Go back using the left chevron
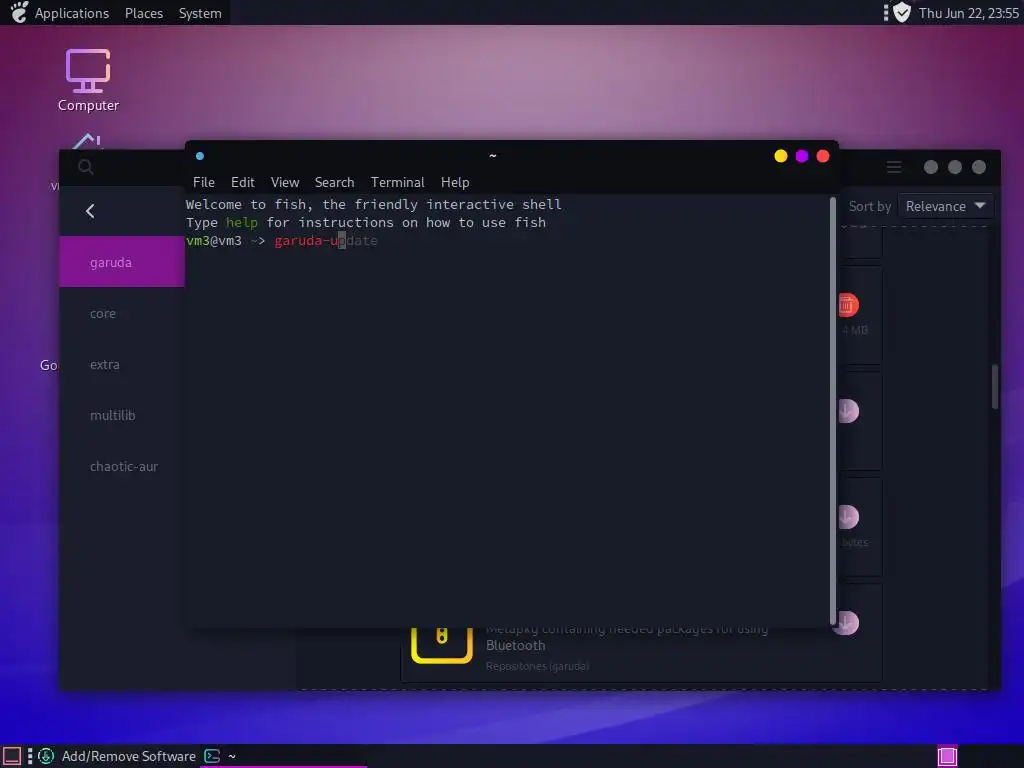Image resolution: width=1024 pixels, height=768 pixels. tap(90, 211)
